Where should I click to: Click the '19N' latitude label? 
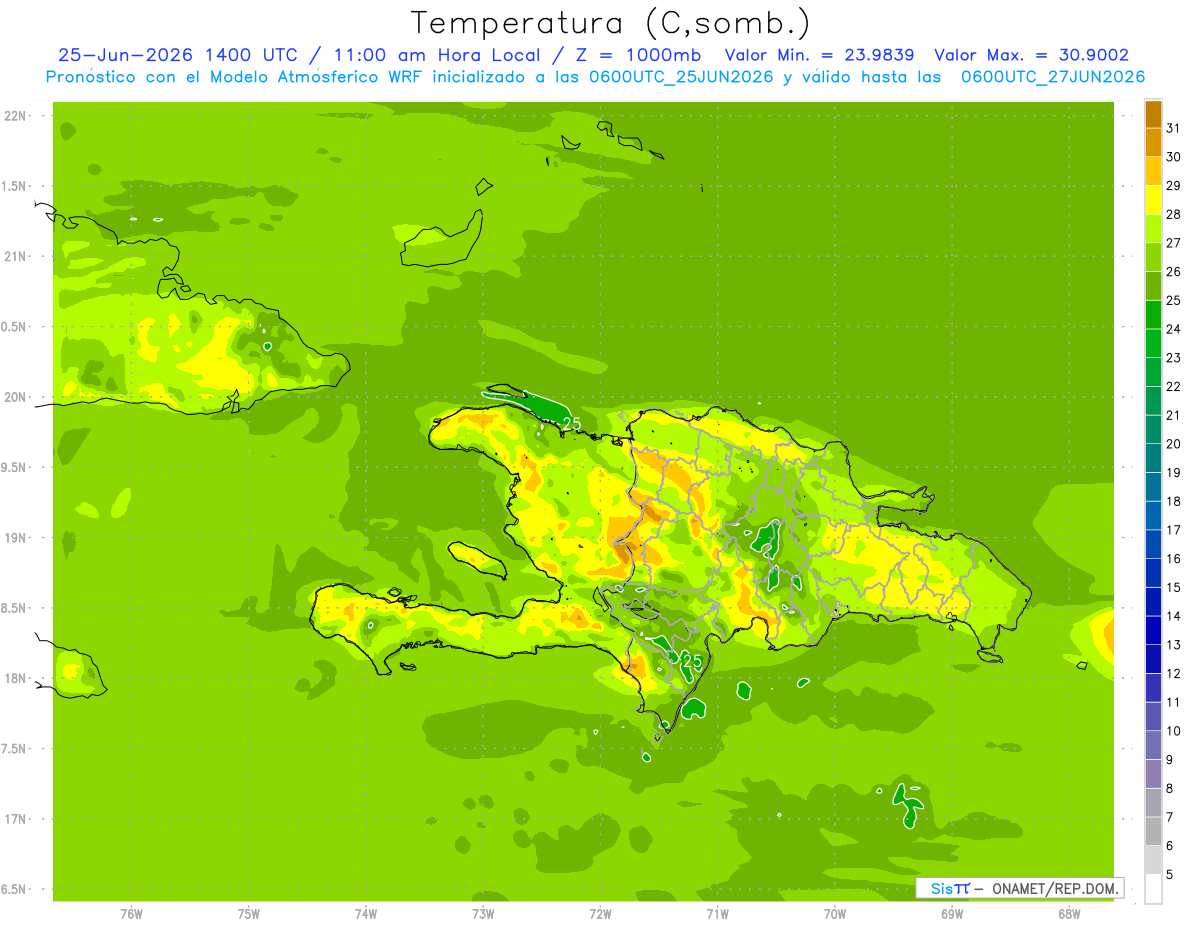coord(16,538)
